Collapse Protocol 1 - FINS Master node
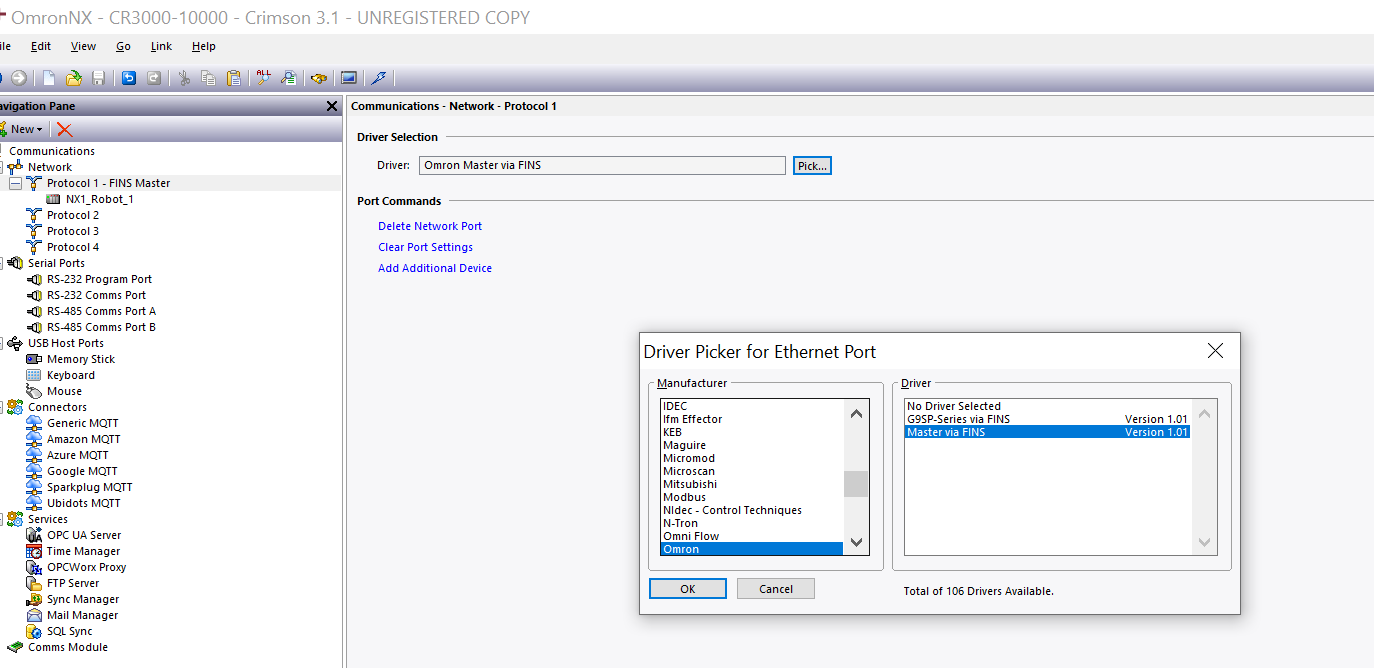Image resolution: width=1374 pixels, height=668 pixels. tap(15, 183)
